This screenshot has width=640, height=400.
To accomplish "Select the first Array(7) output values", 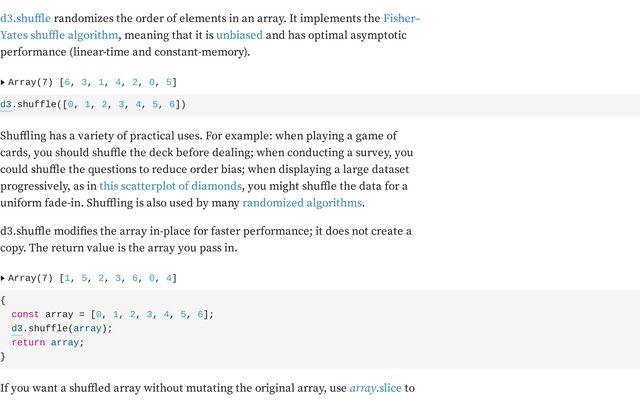I will coord(118,82).
